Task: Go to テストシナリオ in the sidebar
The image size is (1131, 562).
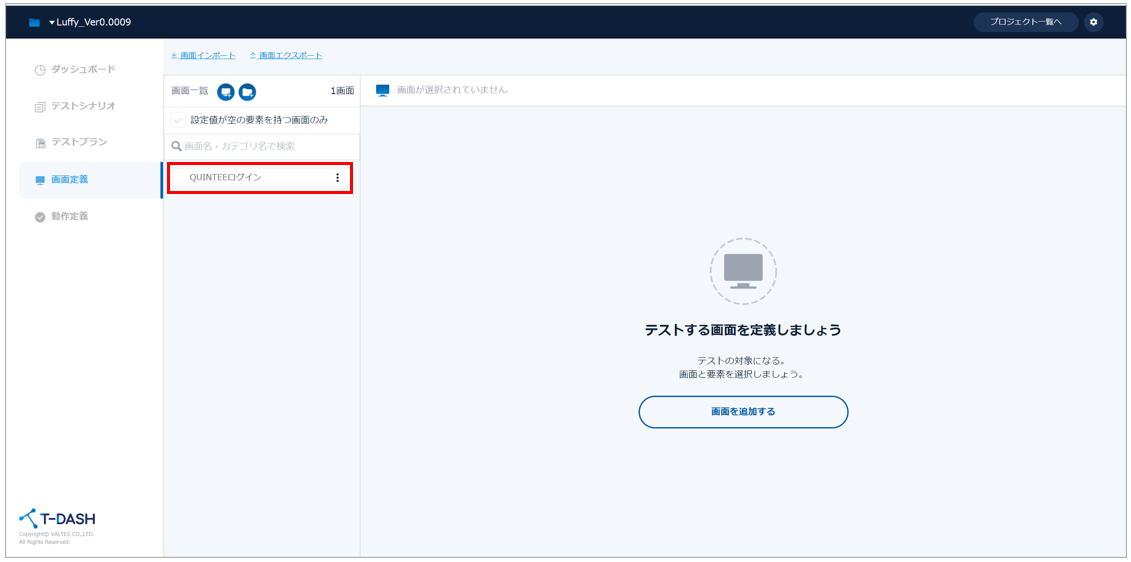Action: (x=83, y=106)
